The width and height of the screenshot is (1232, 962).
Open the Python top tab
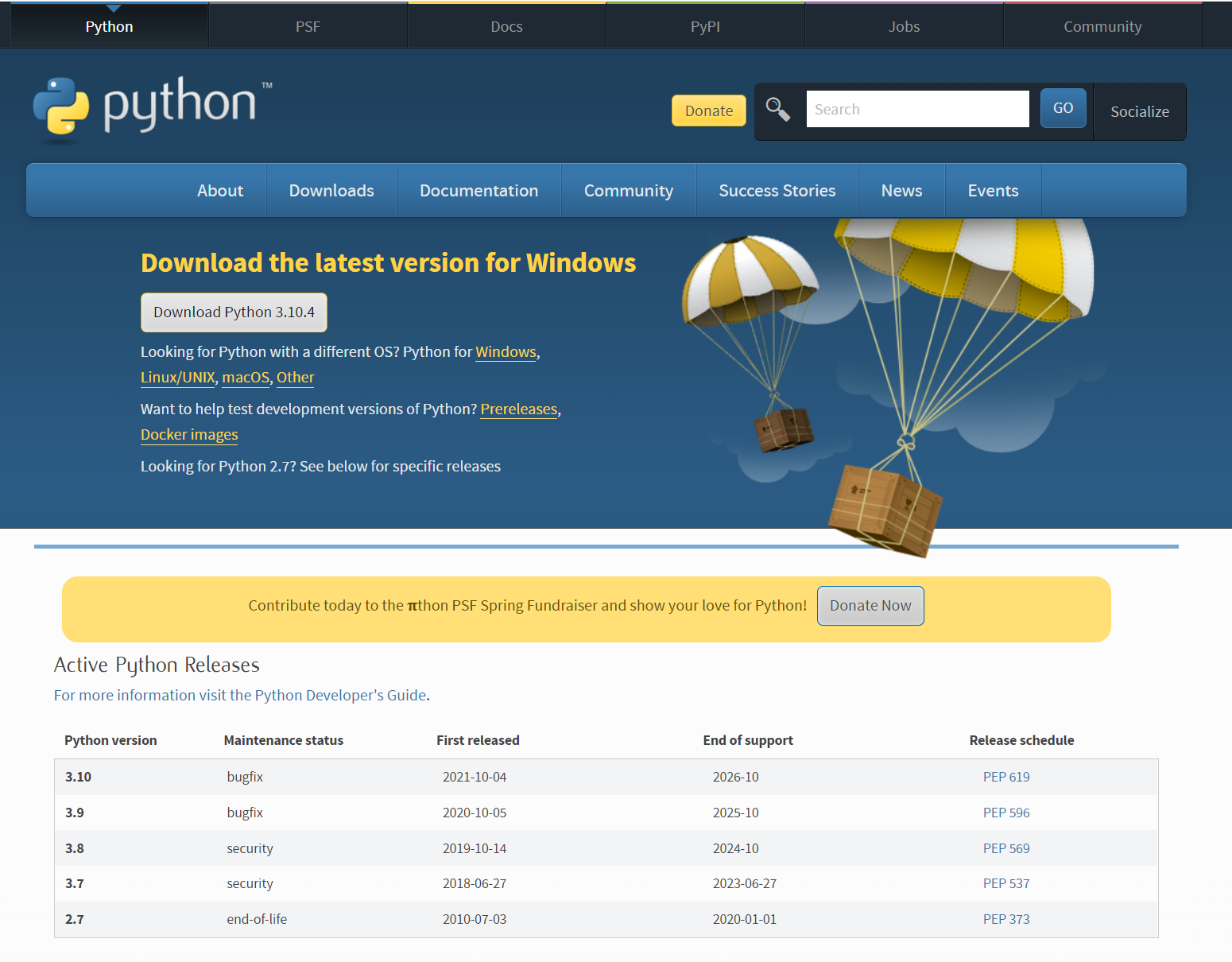pos(109,26)
